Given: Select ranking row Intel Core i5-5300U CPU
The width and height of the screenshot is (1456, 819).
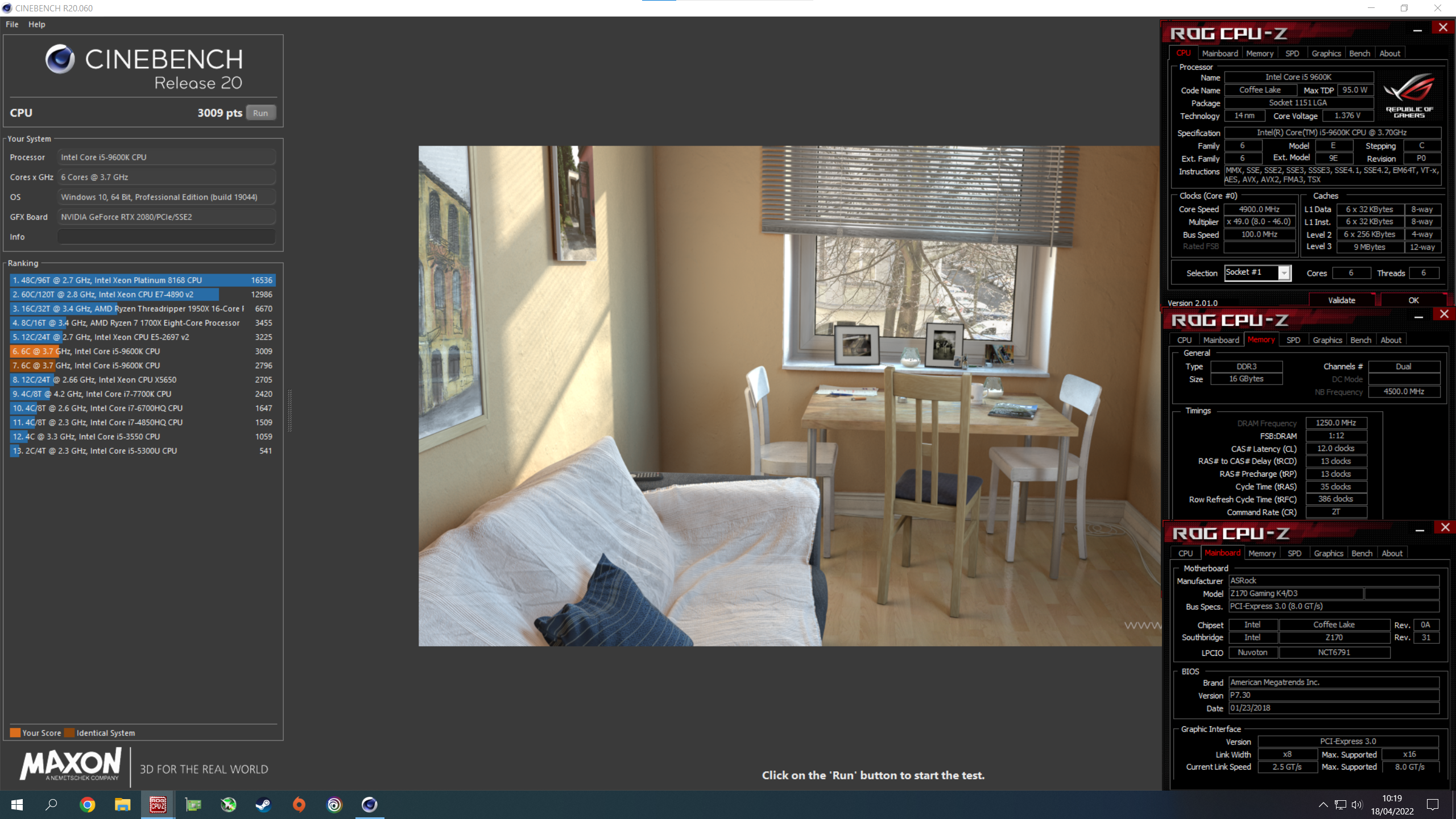Looking at the screenshot, I should 143,450.
